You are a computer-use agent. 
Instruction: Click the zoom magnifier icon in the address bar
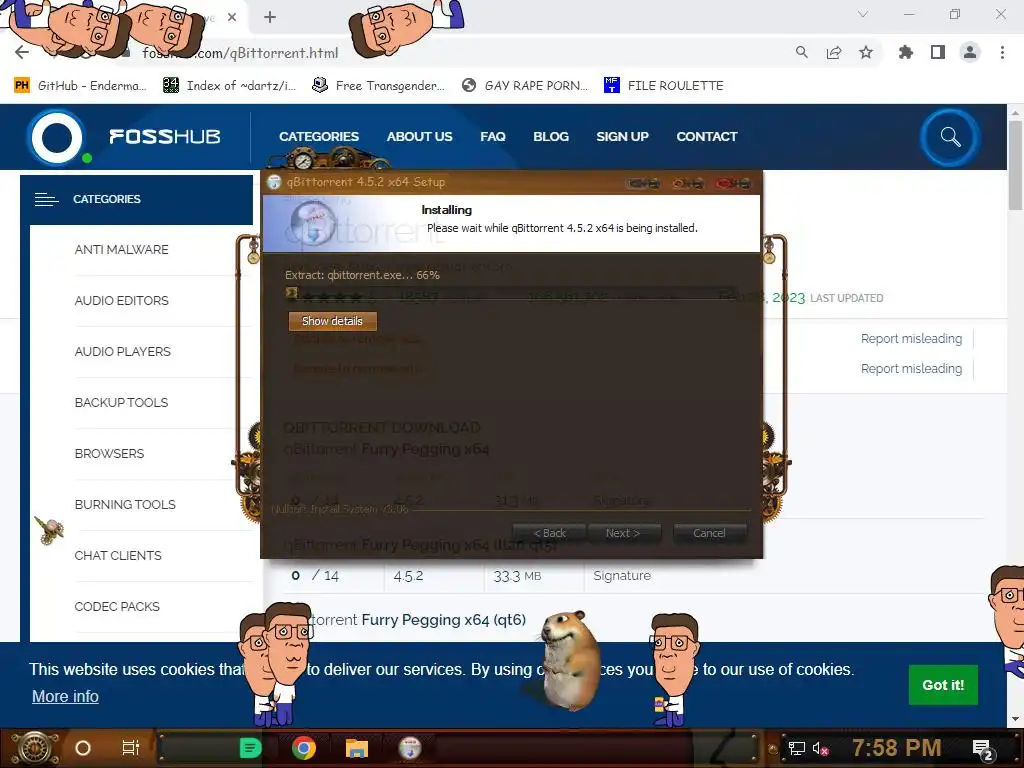(x=801, y=52)
